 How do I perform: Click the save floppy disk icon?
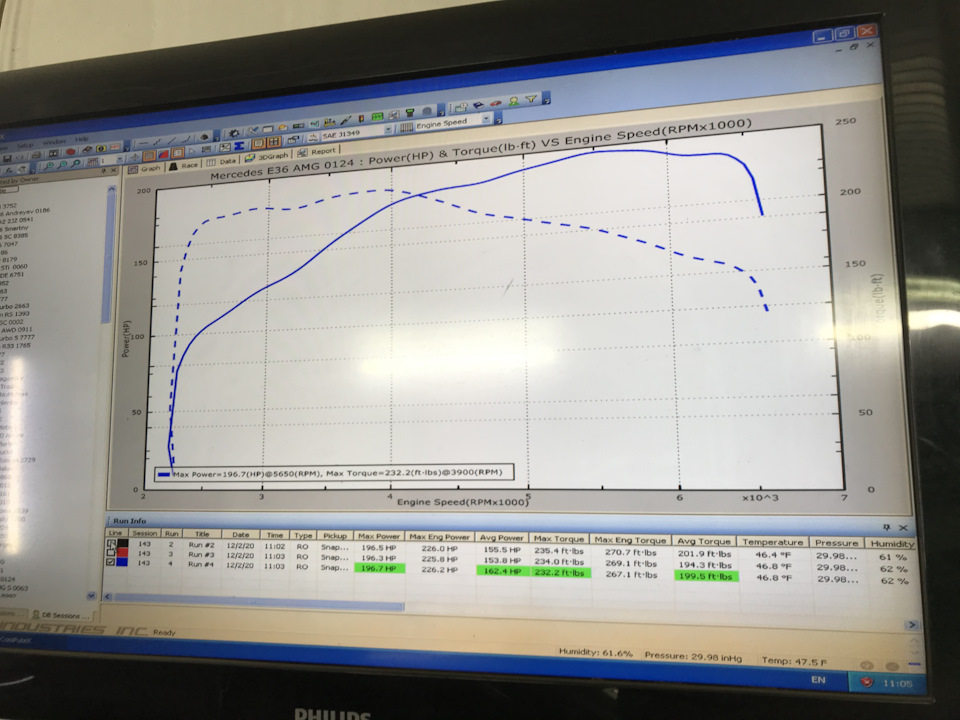coord(7,157)
